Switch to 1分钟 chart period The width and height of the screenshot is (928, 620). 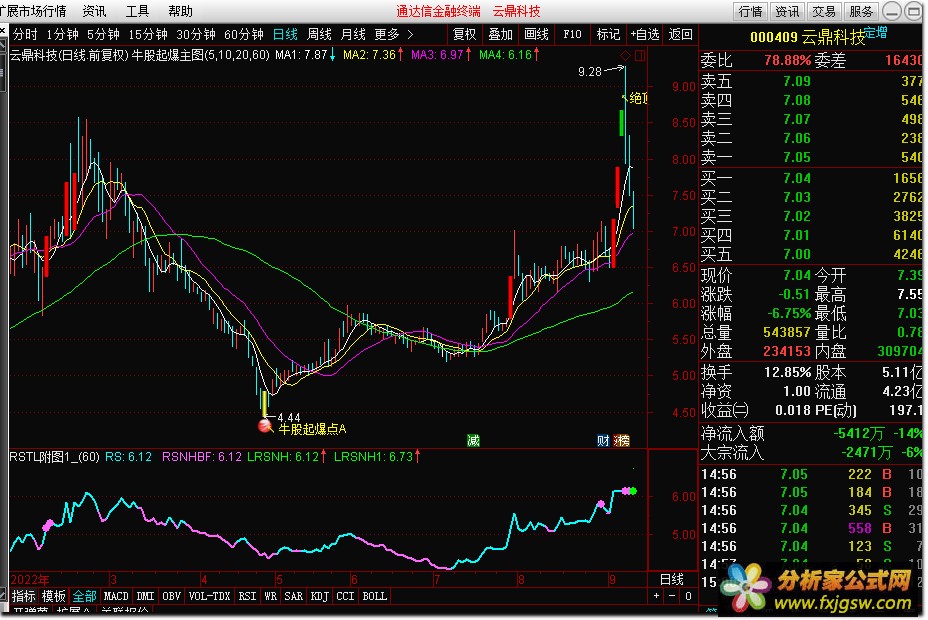62,34
